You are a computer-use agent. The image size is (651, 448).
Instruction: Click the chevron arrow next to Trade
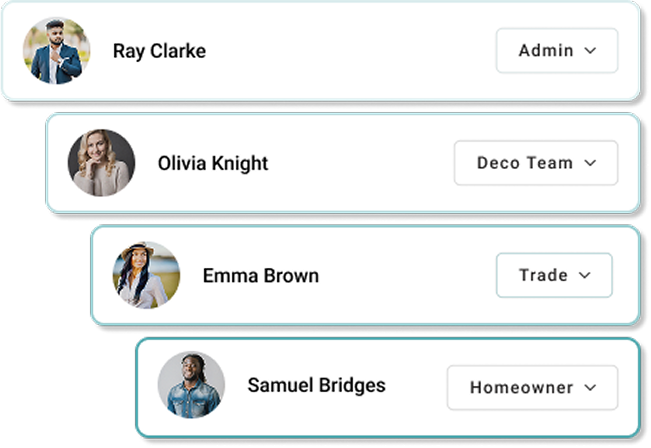click(x=585, y=275)
